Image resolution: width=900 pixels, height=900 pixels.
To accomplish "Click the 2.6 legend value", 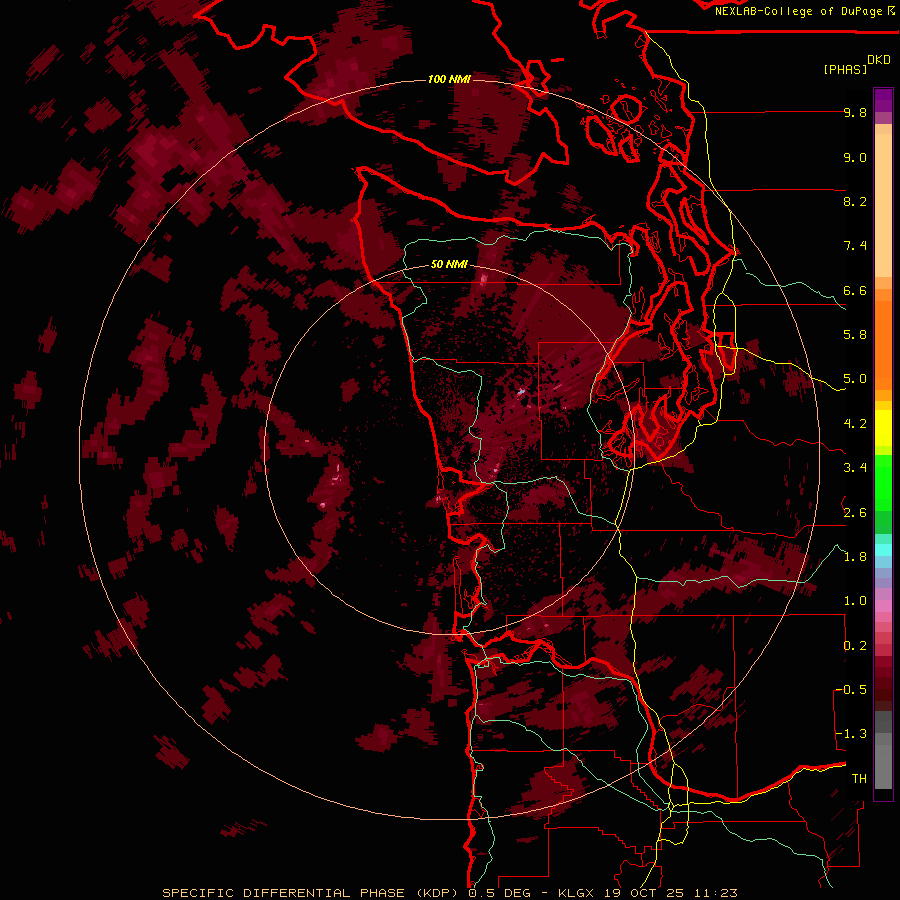I will pyautogui.click(x=855, y=512).
